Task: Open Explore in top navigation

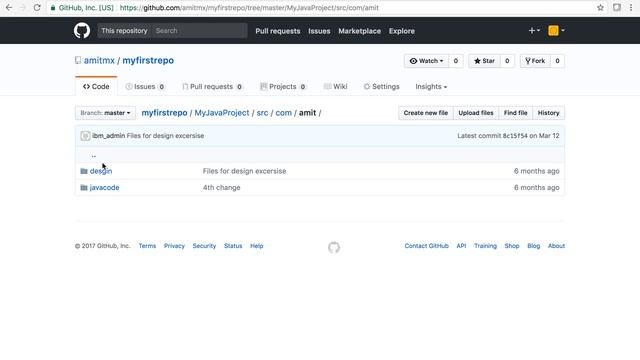Action: (x=402, y=31)
